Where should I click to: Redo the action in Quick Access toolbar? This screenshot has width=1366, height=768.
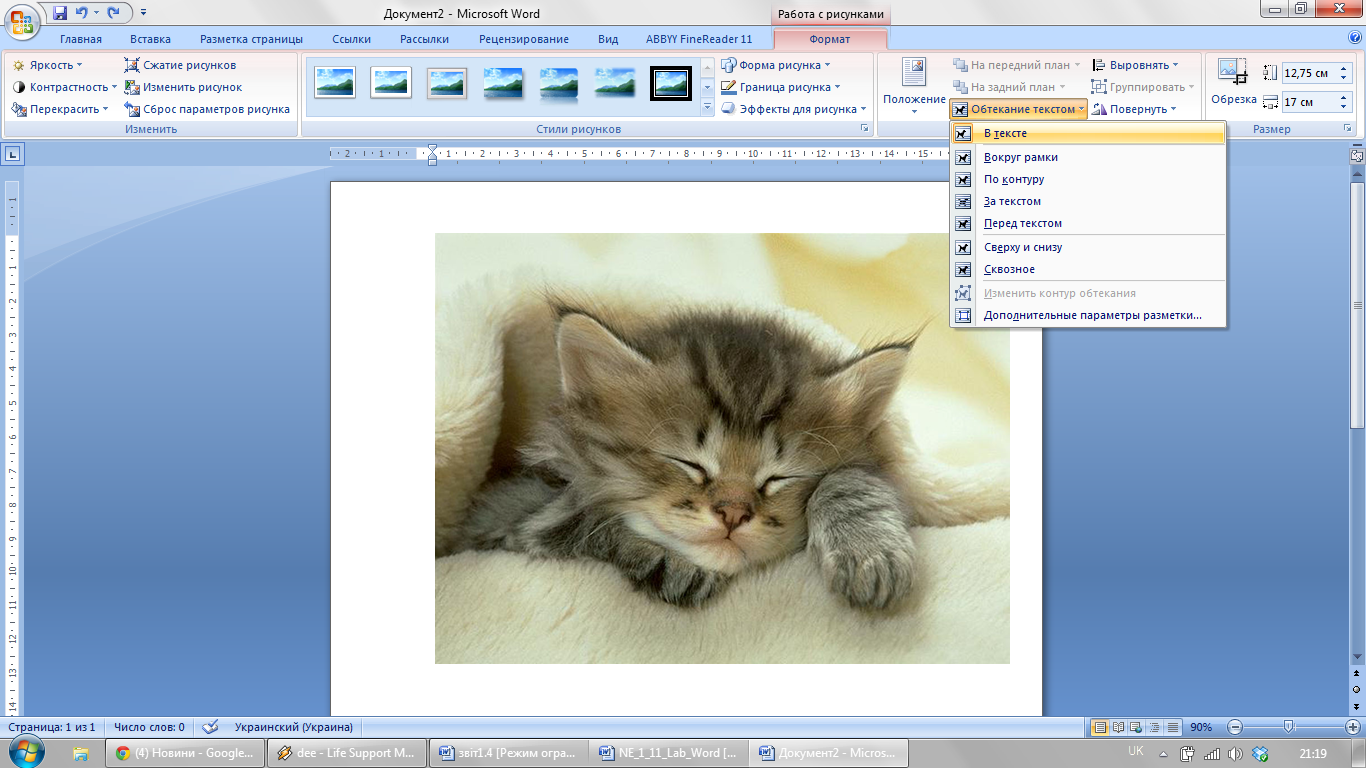(113, 14)
